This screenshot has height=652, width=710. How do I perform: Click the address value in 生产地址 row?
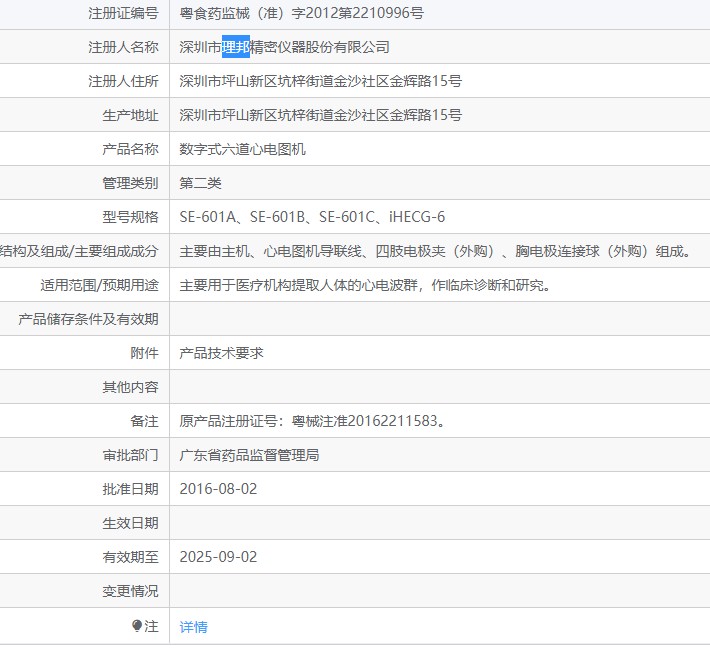pos(321,115)
